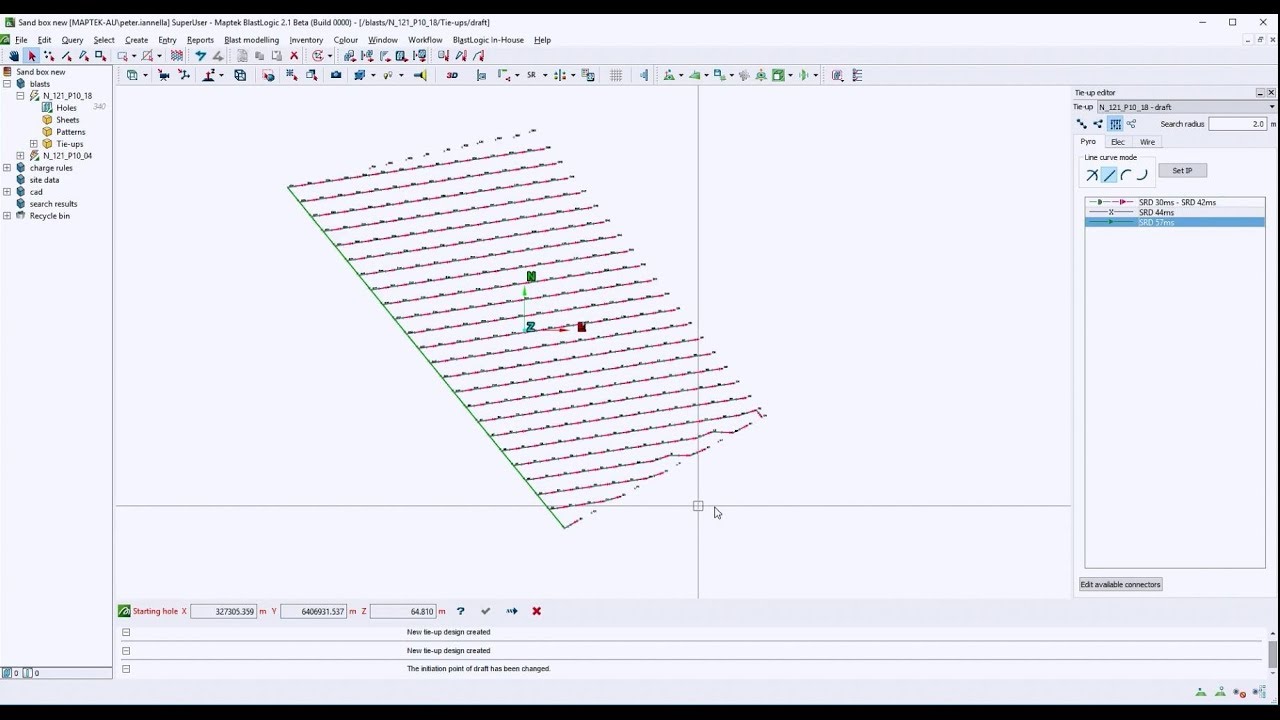Open the Blast modelling menu
Screen dimensions: 1280x720
pos(251,40)
